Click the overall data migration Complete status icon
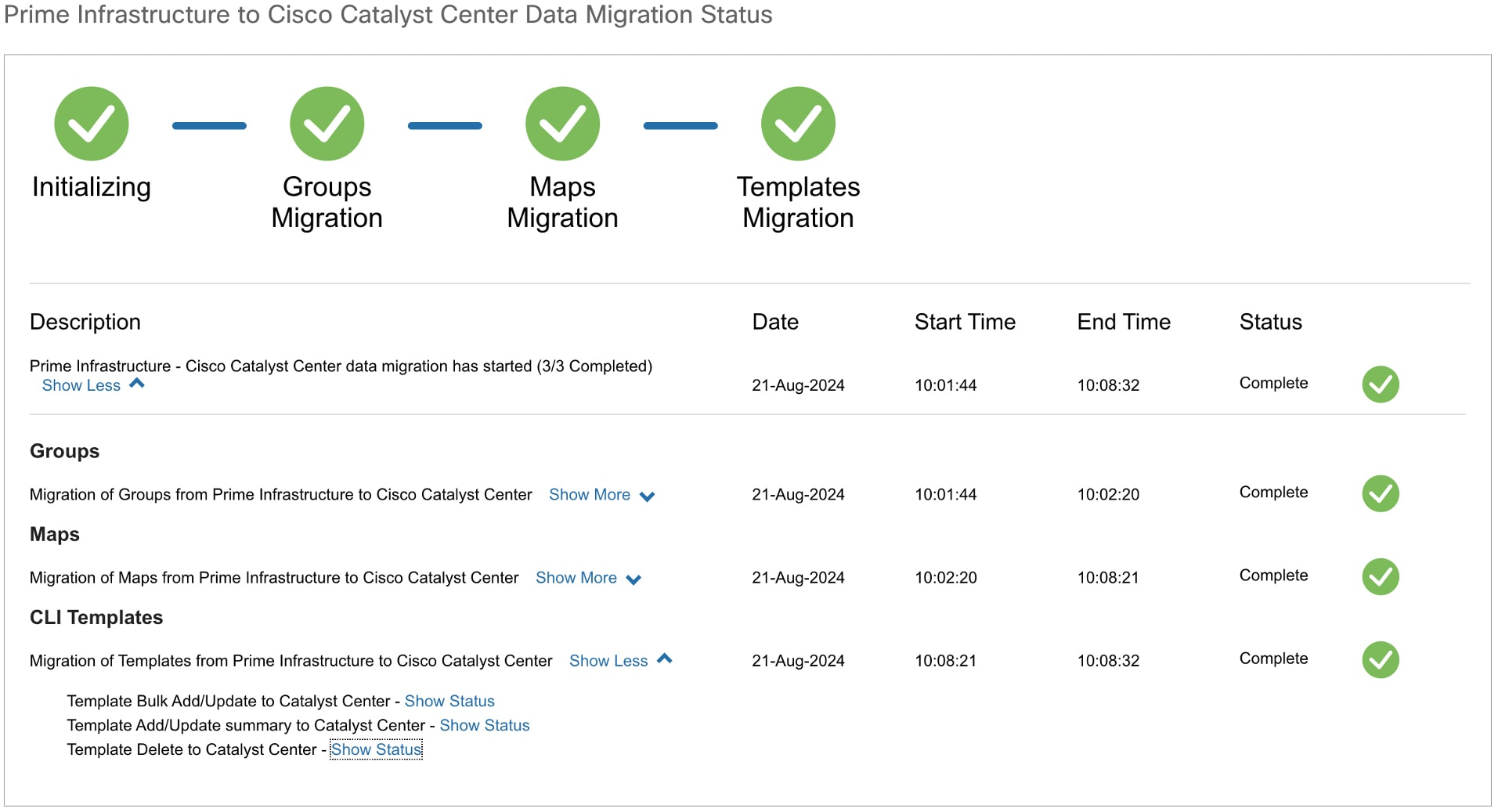The height and width of the screenshot is (812, 1498). click(x=1381, y=384)
